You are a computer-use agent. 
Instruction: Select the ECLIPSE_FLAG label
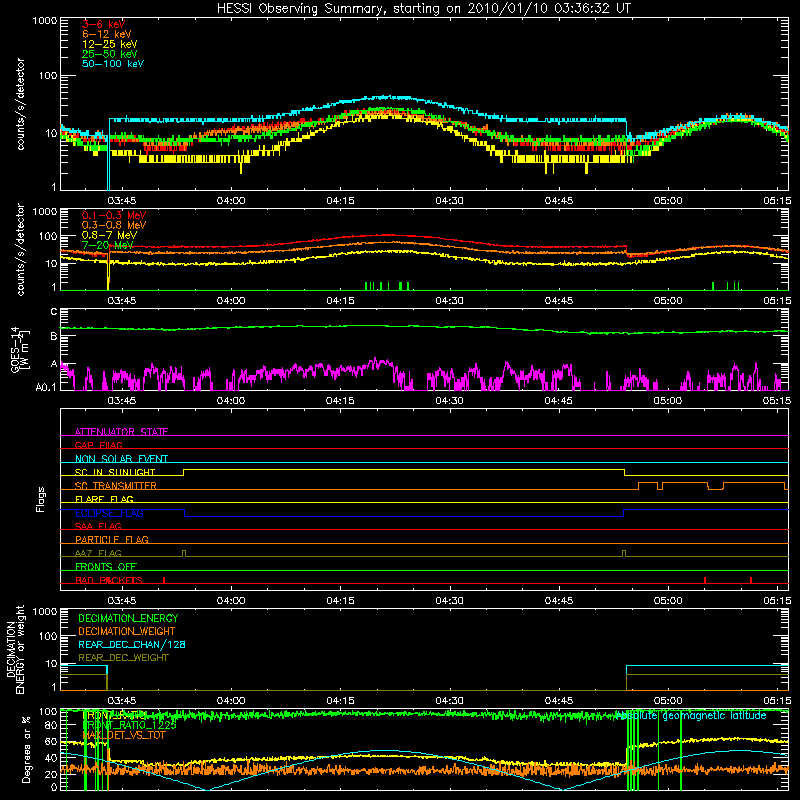(109, 513)
